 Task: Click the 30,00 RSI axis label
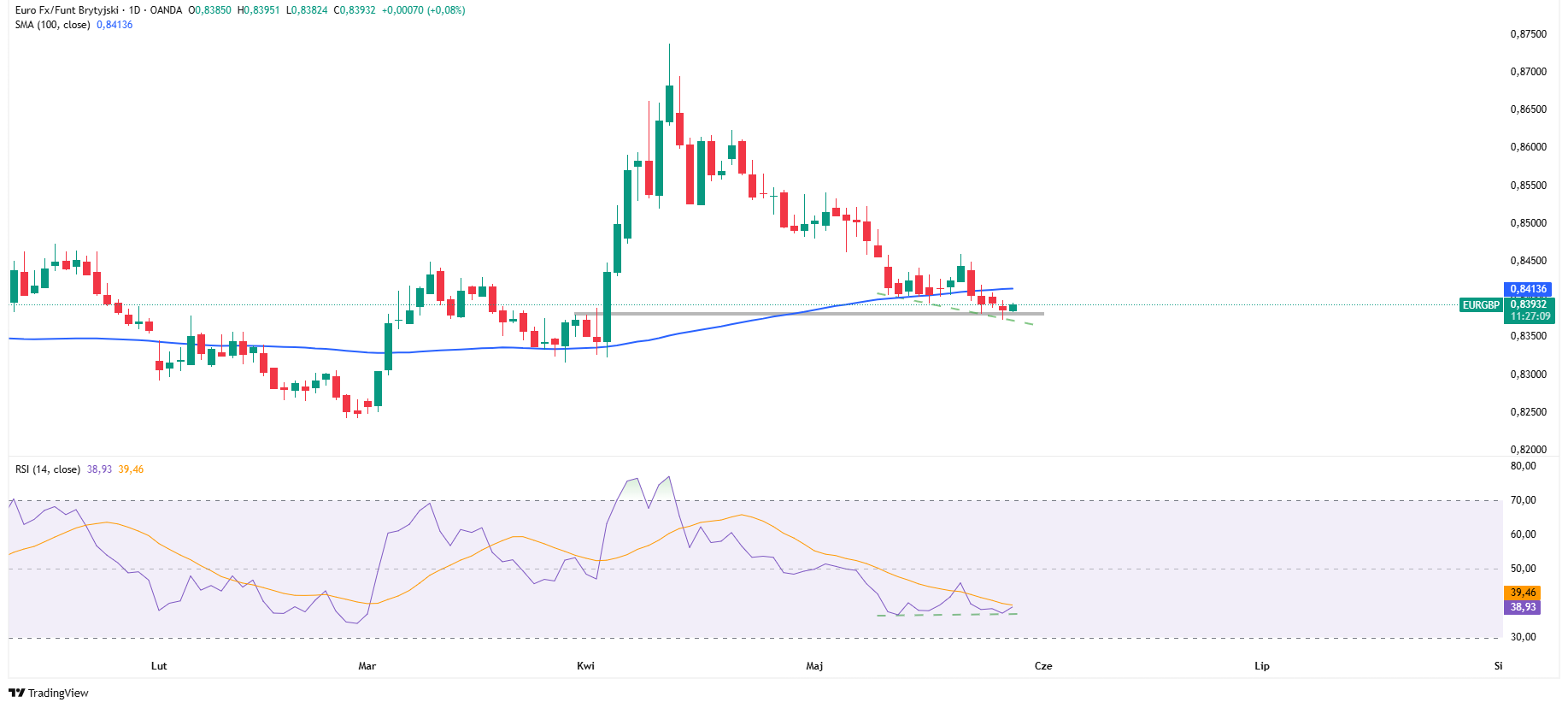[x=1523, y=637]
